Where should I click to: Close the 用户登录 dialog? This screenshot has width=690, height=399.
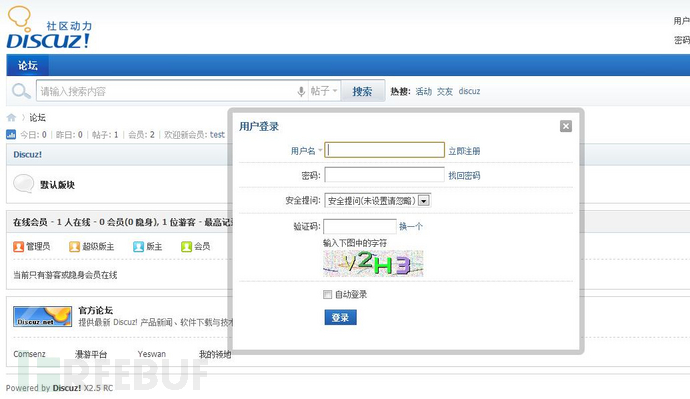566,126
